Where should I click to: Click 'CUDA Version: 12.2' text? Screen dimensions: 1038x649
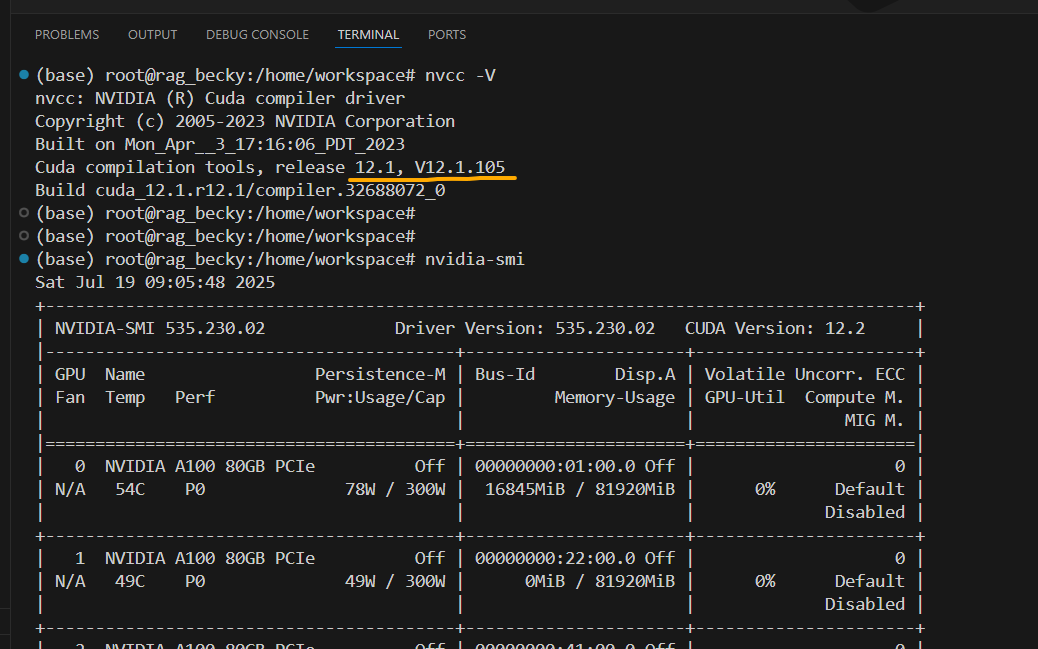point(775,328)
